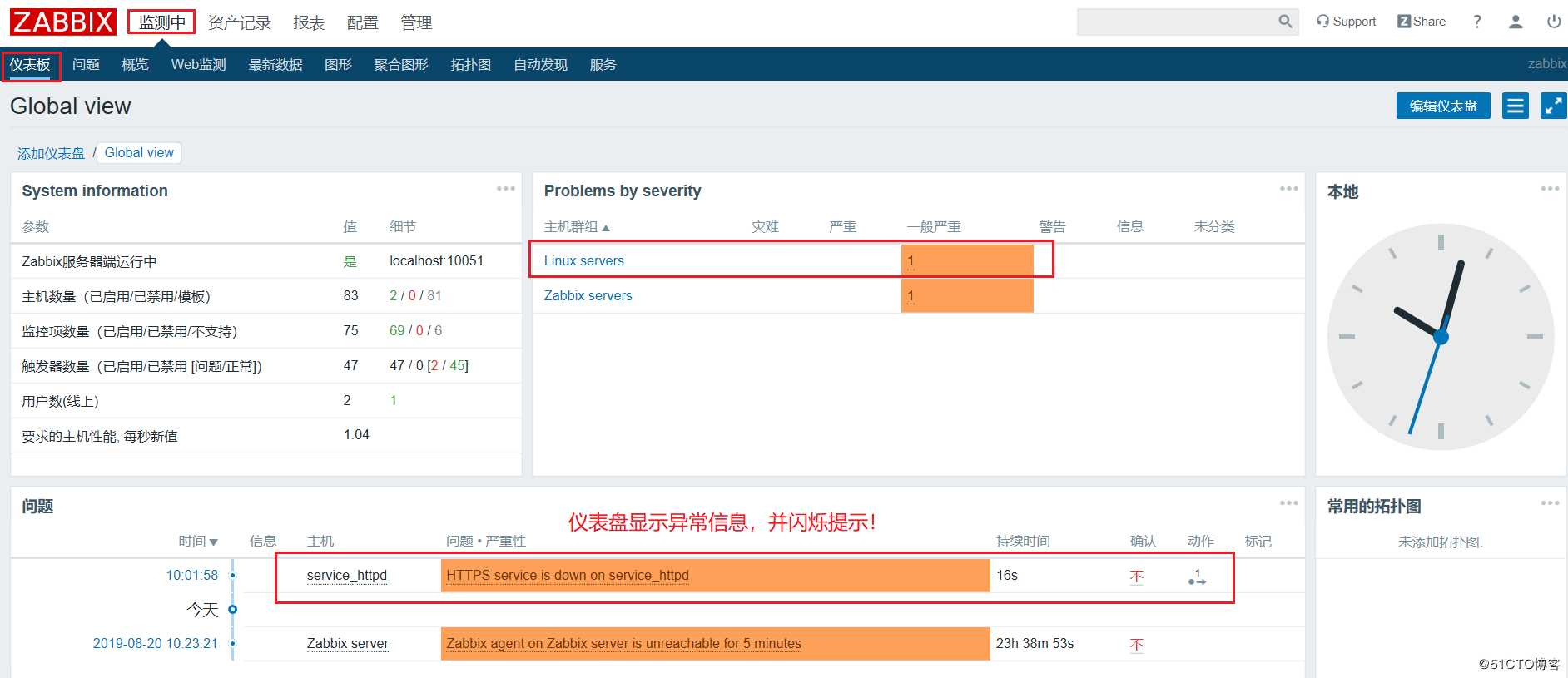The width and height of the screenshot is (1568, 678).
Task: Click the 未添加拓扑图 text
Action: [1441, 542]
